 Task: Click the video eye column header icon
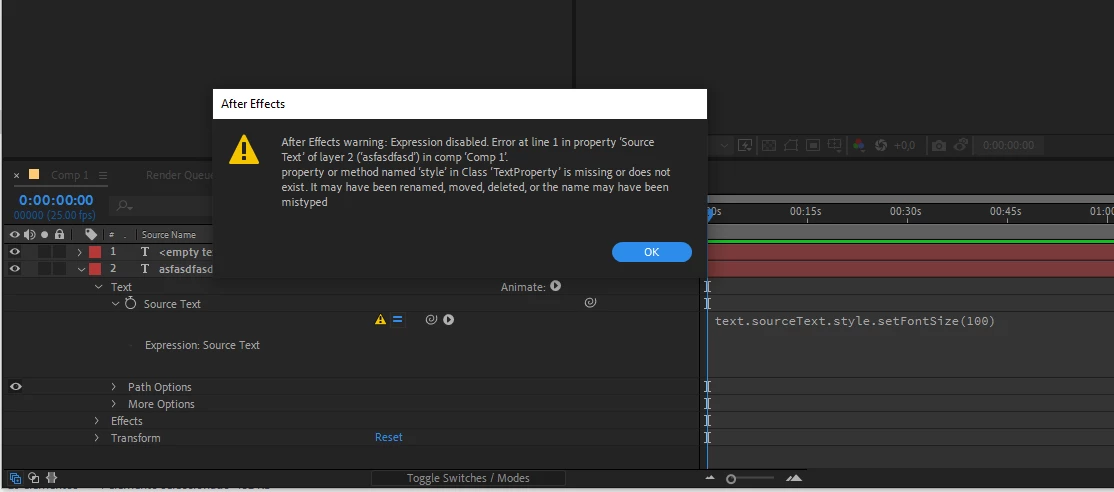point(15,234)
